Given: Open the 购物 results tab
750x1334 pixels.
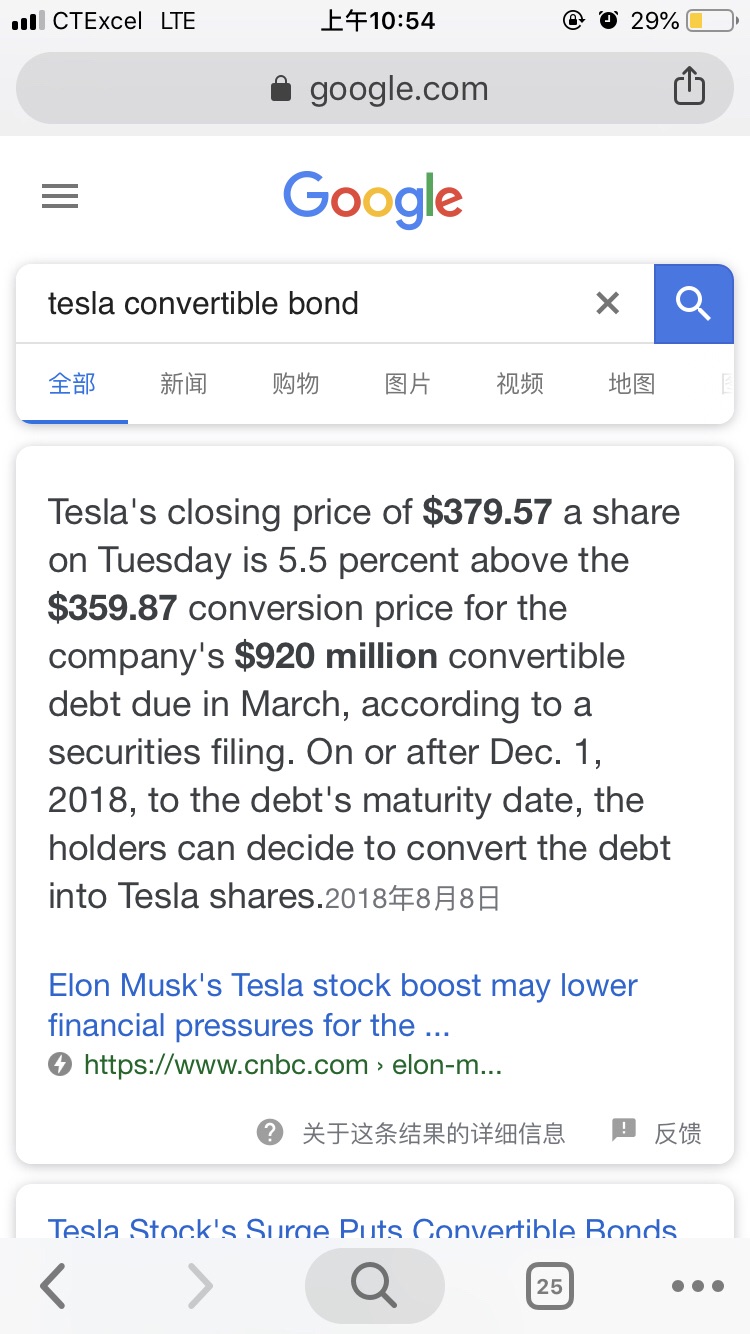Looking at the screenshot, I should pos(295,383).
